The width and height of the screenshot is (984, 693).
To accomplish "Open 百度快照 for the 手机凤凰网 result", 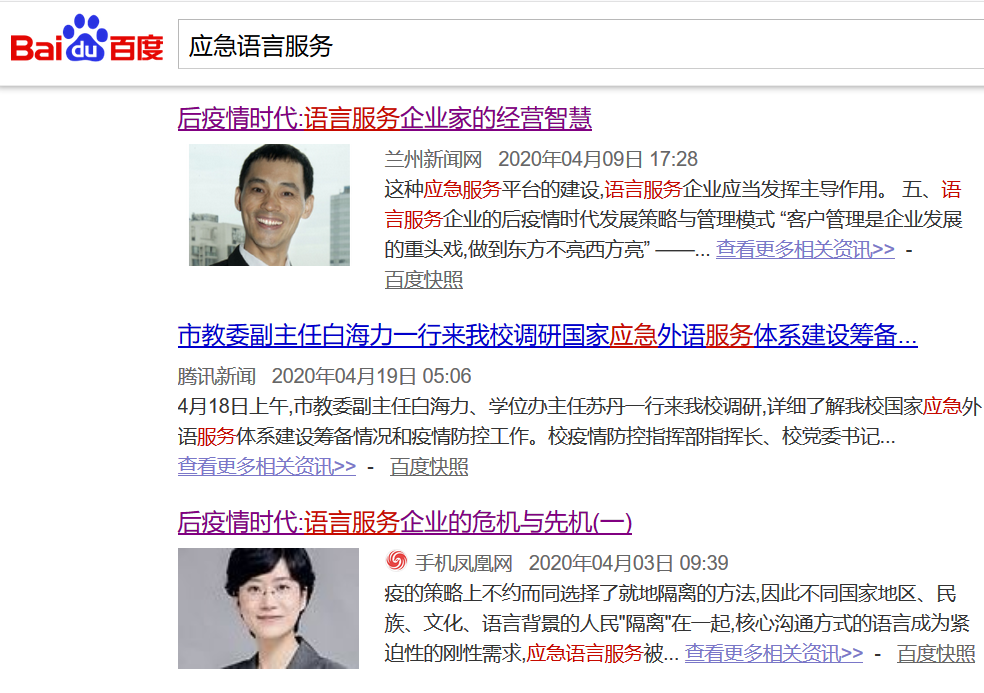I will tap(936, 654).
